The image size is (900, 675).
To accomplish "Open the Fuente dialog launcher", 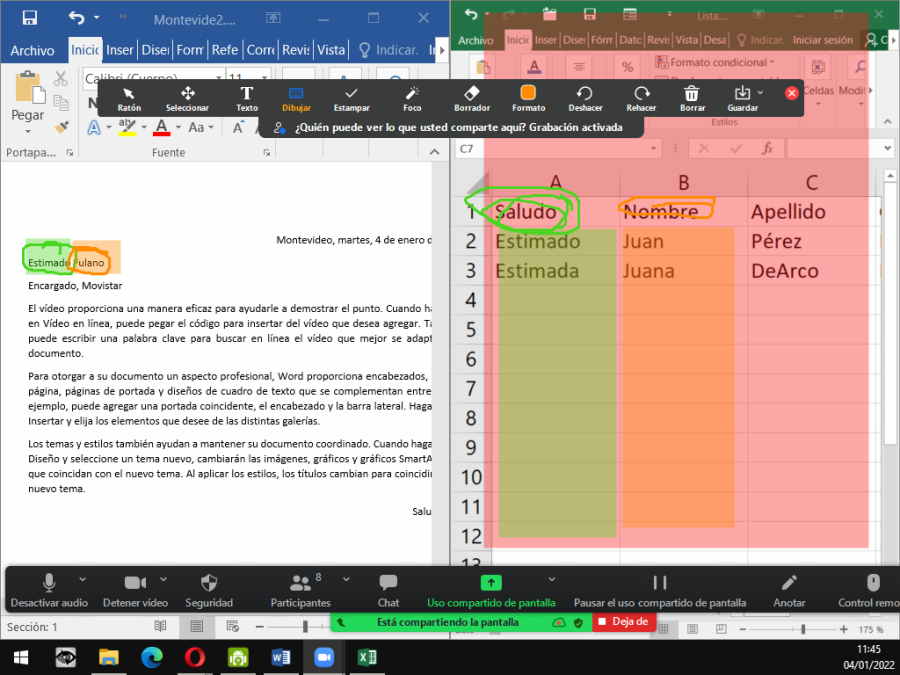I will [x=266, y=153].
